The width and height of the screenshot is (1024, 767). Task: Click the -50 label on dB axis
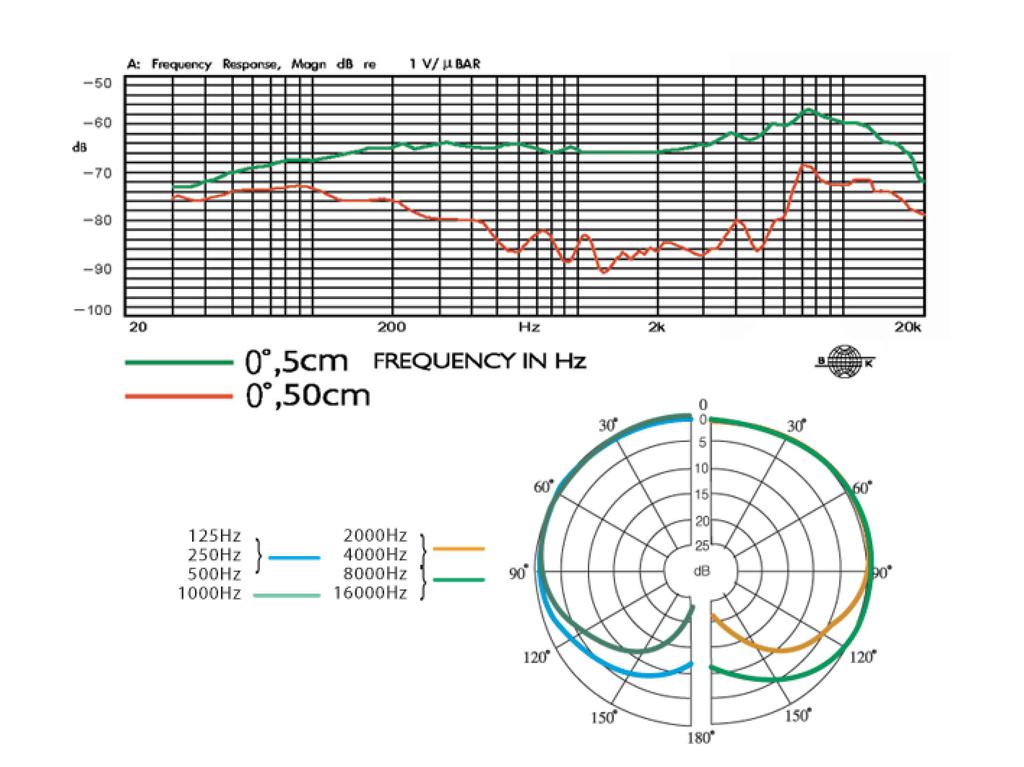(x=97, y=82)
